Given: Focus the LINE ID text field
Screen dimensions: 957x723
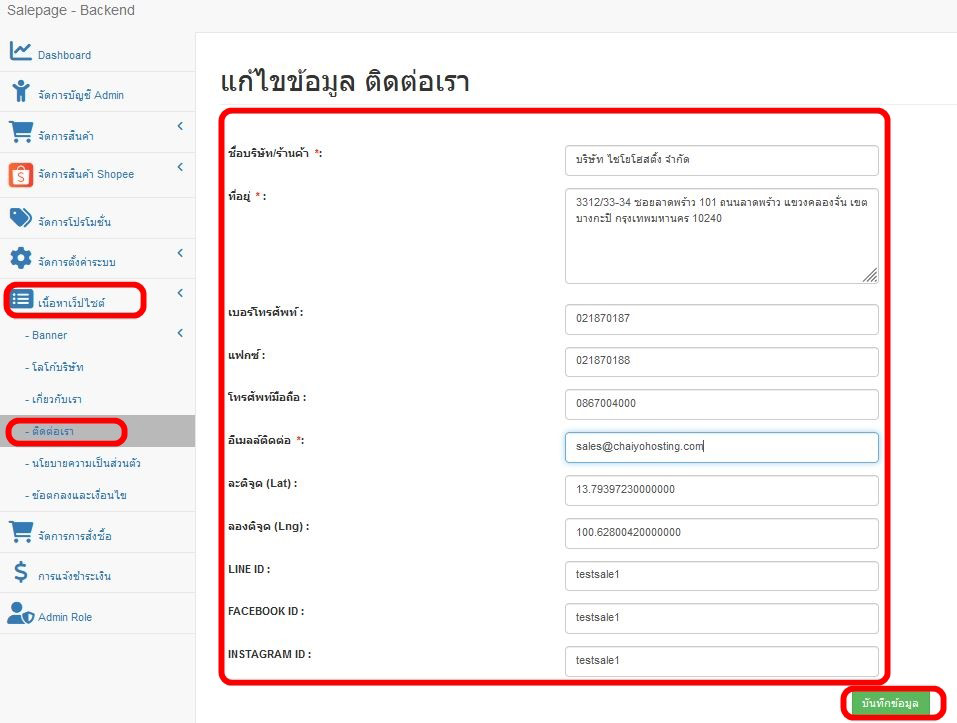Looking at the screenshot, I should tap(721, 576).
